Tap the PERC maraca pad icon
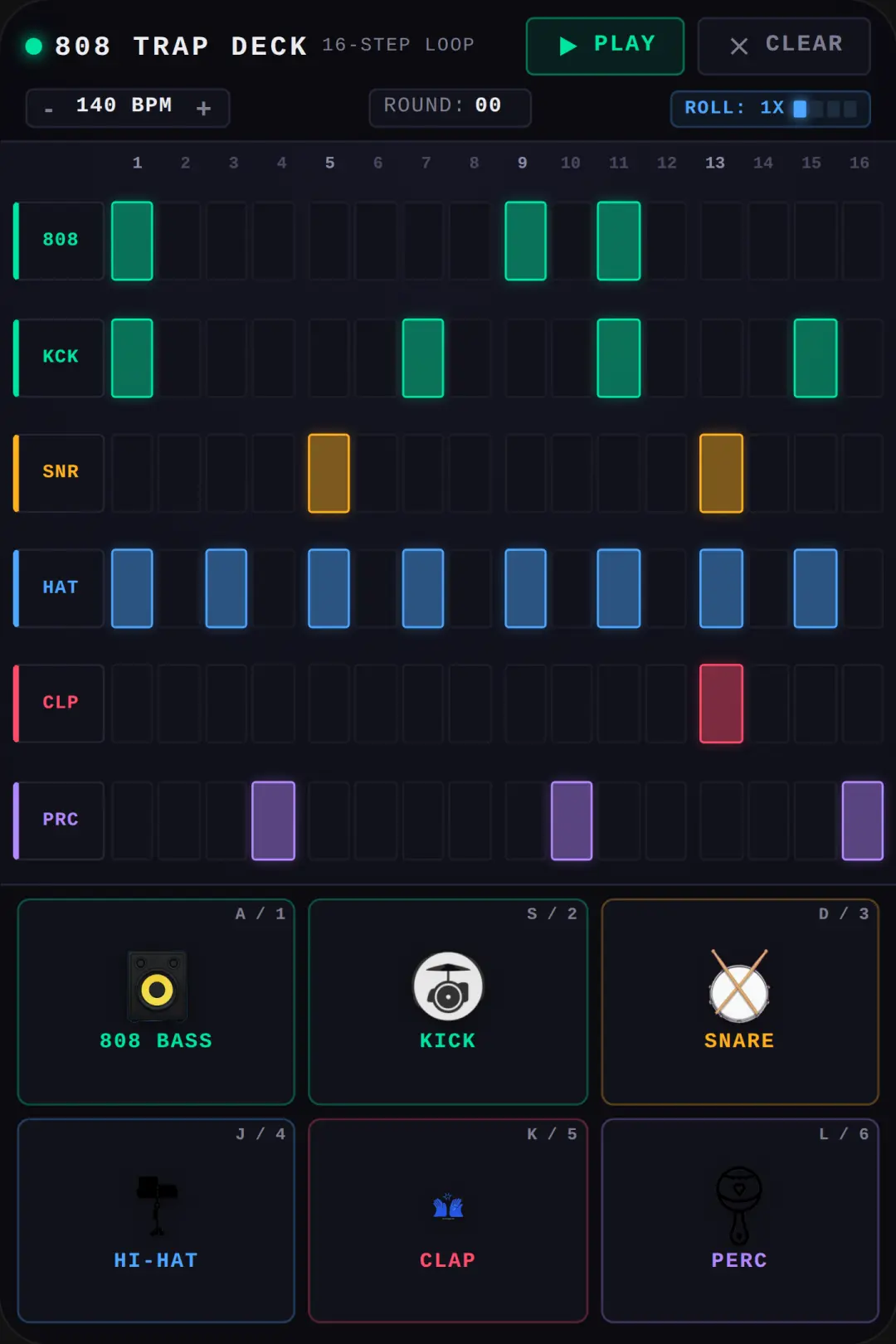This screenshot has height=1344, width=896. click(x=739, y=1205)
